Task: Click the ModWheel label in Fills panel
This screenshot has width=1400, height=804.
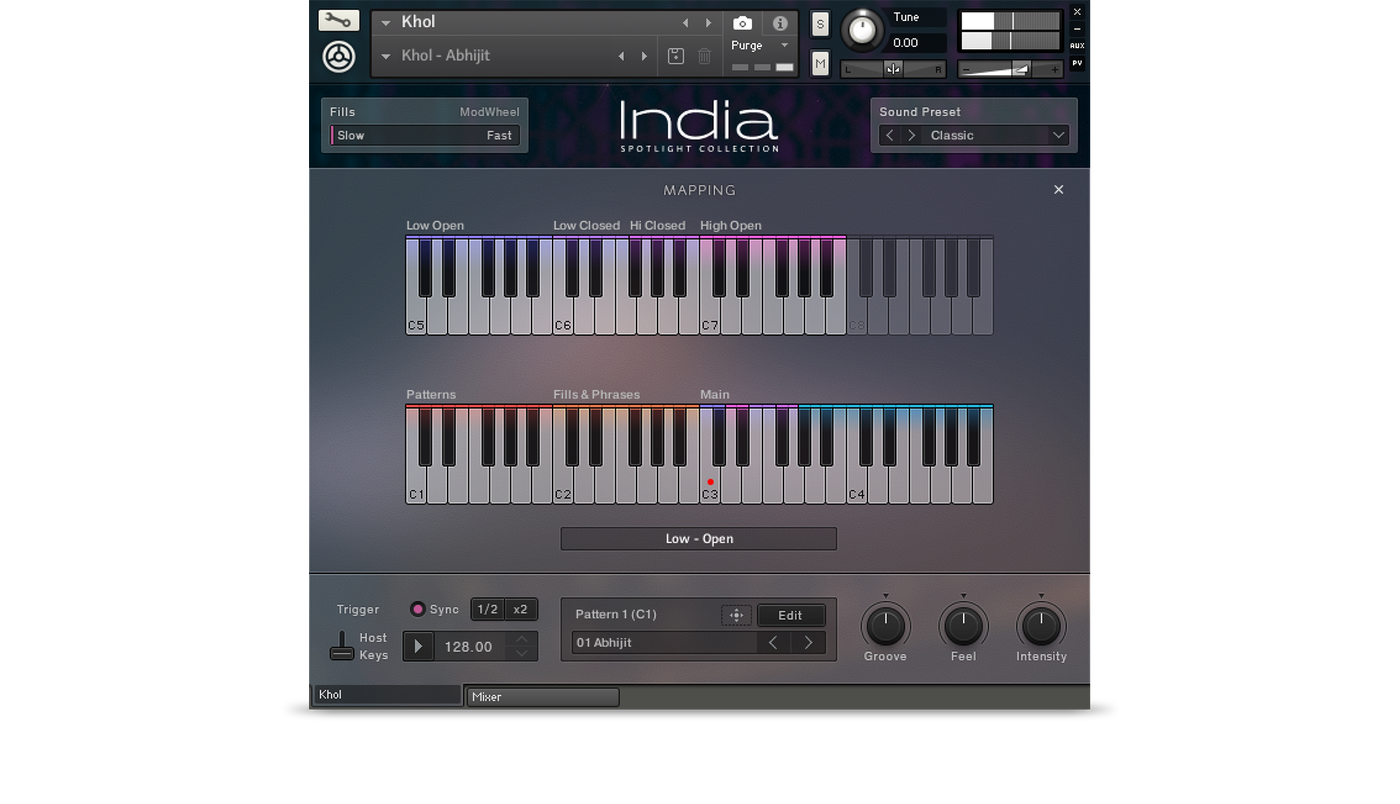Action: (x=489, y=112)
